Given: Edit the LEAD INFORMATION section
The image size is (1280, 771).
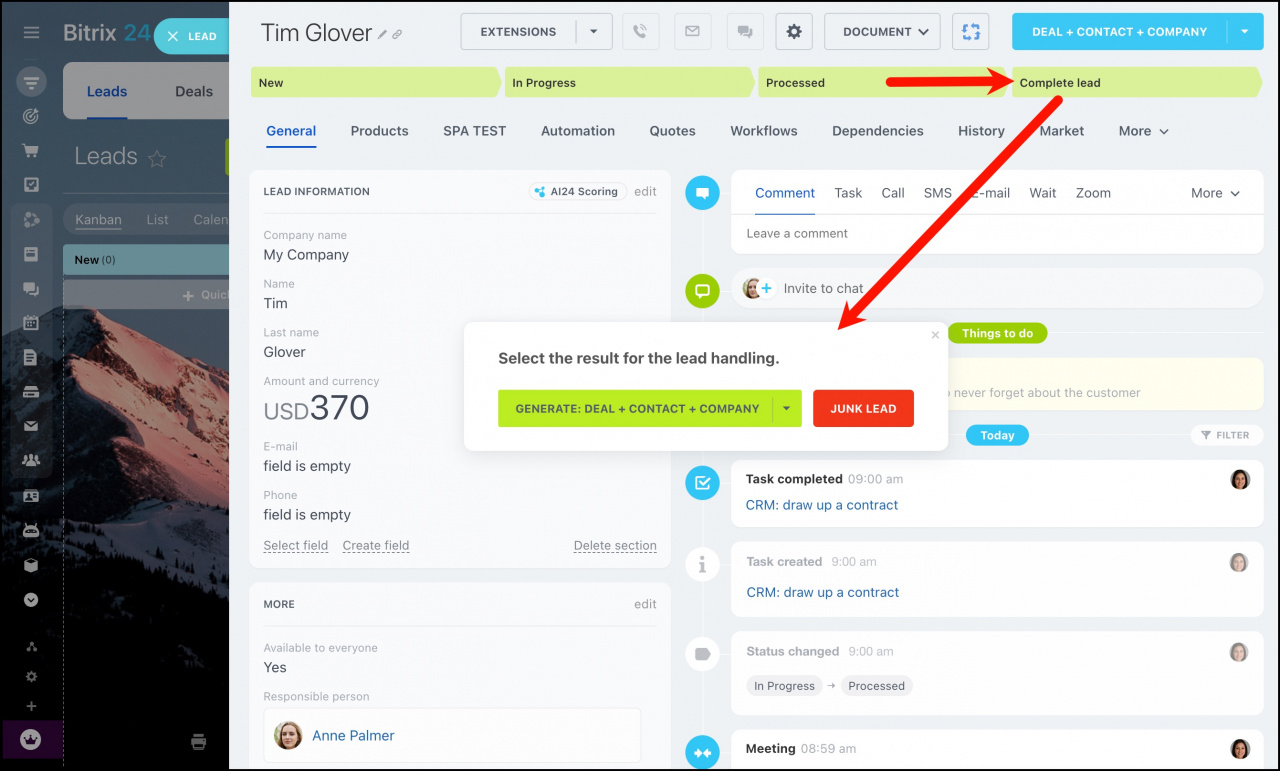Looking at the screenshot, I should 645,191.
